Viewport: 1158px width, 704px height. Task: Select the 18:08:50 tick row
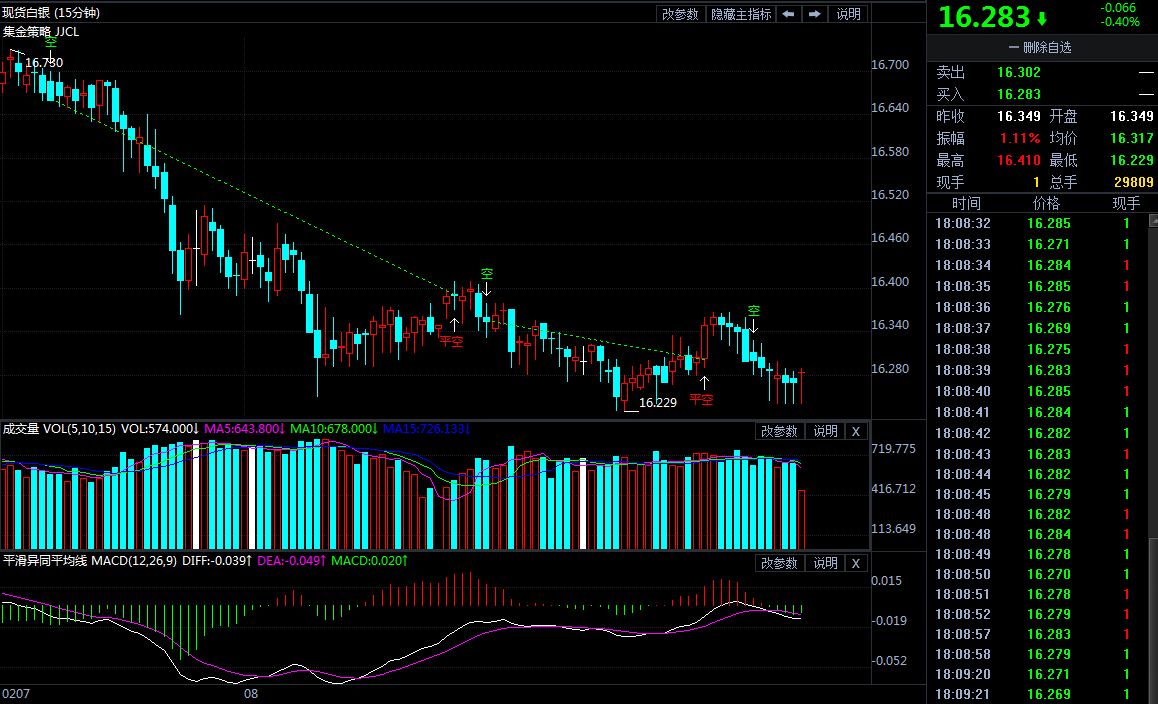pos(1038,574)
